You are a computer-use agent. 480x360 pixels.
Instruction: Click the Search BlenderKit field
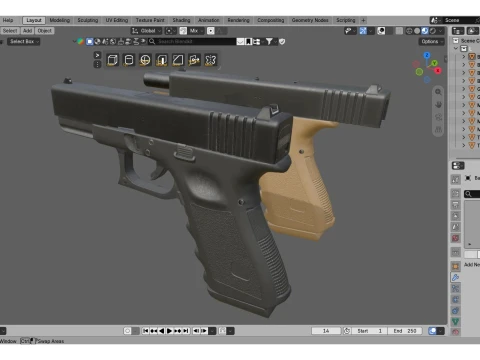[192, 42]
